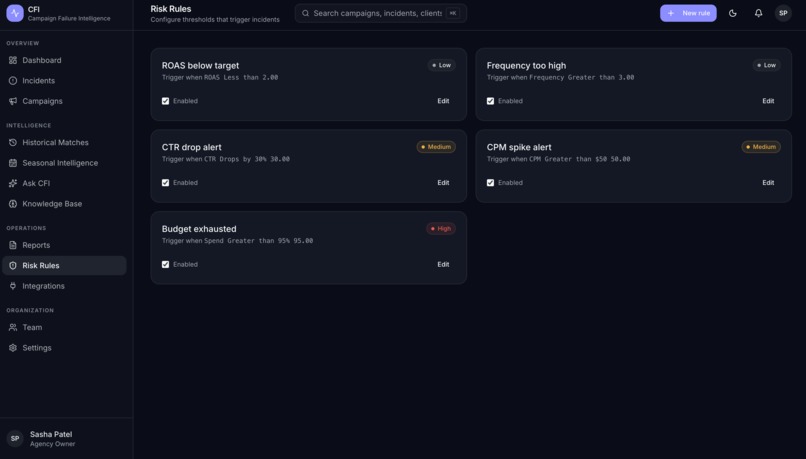Viewport: 806px width, 459px height.
Task: Uncheck Enabled for CPM spike alert
Action: tap(490, 183)
